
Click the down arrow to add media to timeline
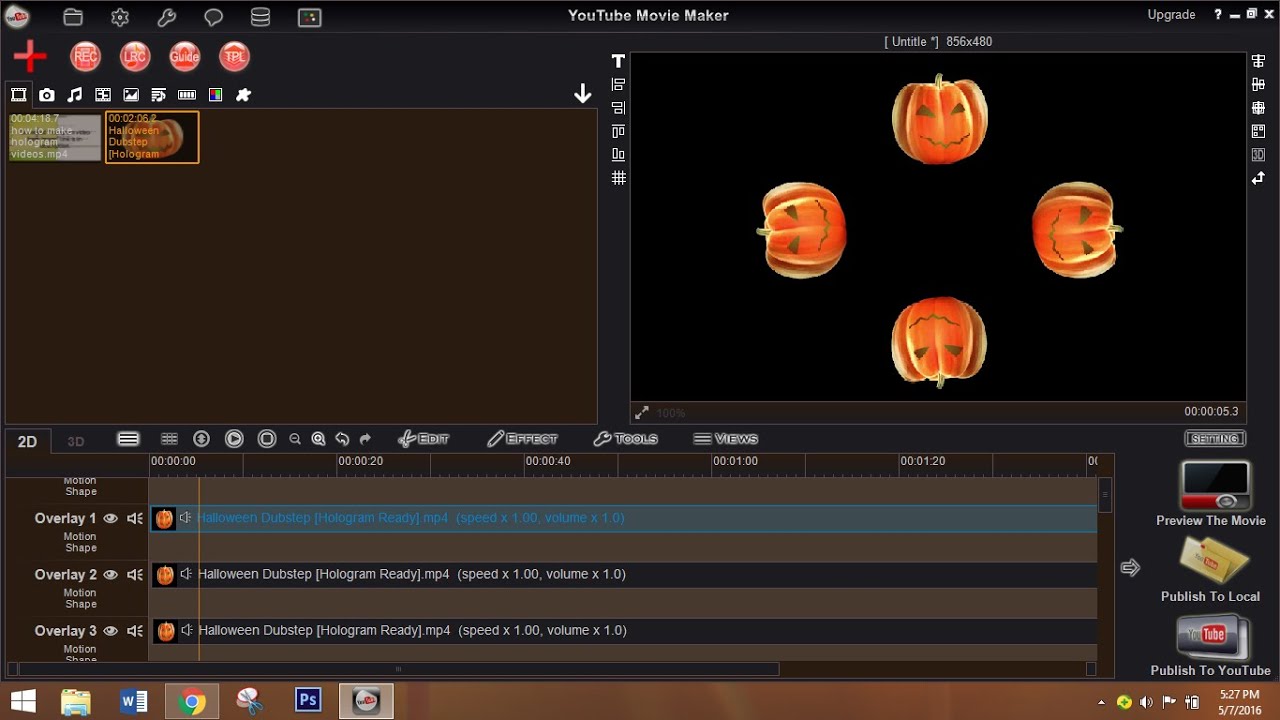[583, 94]
